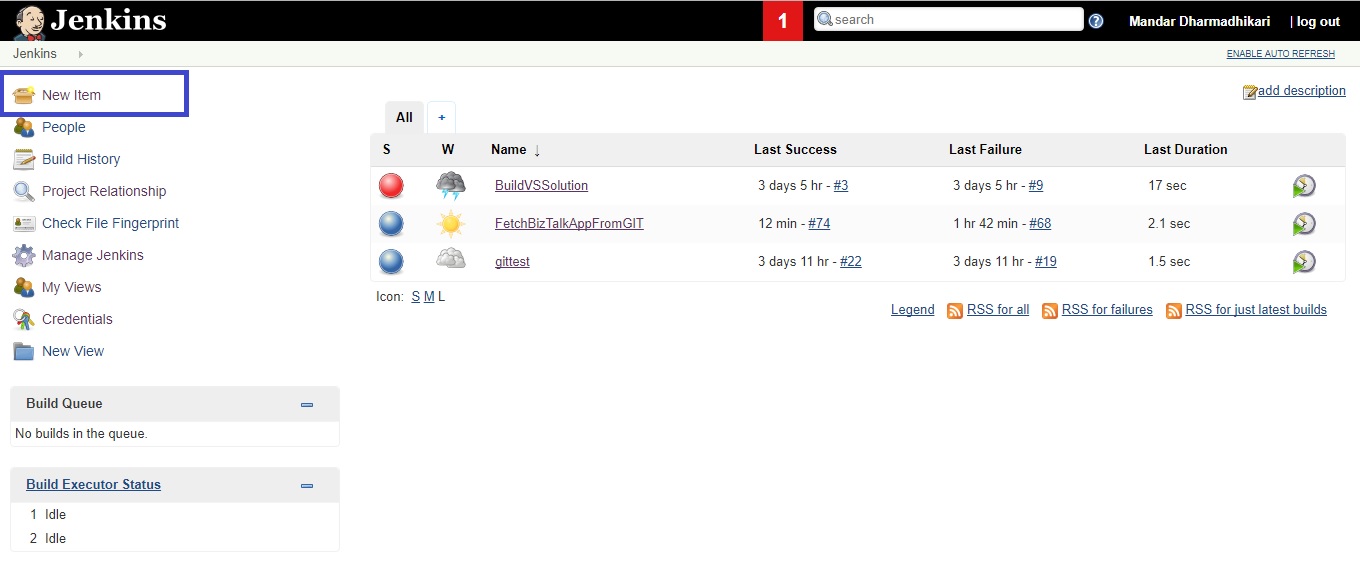The height and width of the screenshot is (572, 1360).
Task: Click the Manage Jenkins gear icon
Action: [x=24, y=255]
